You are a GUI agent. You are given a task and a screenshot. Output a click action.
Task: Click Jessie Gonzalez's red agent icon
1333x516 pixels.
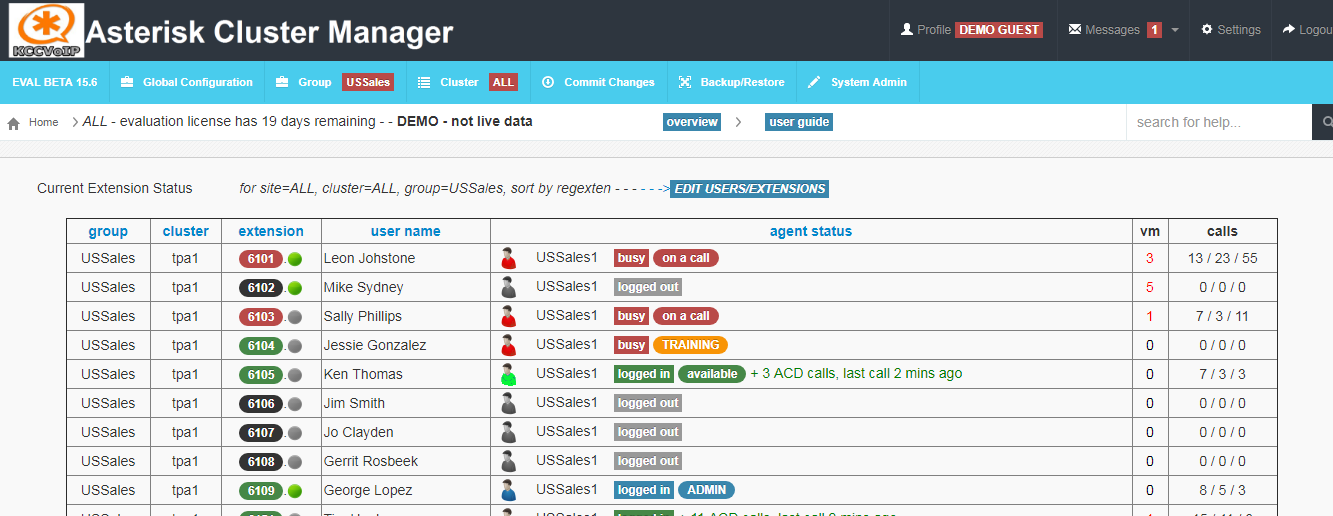(508, 346)
